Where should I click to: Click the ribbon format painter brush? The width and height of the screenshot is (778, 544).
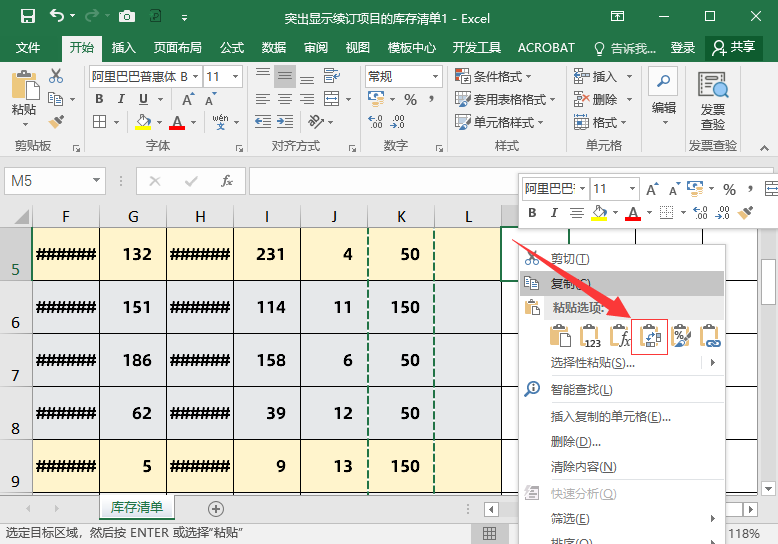click(x=56, y=121)
